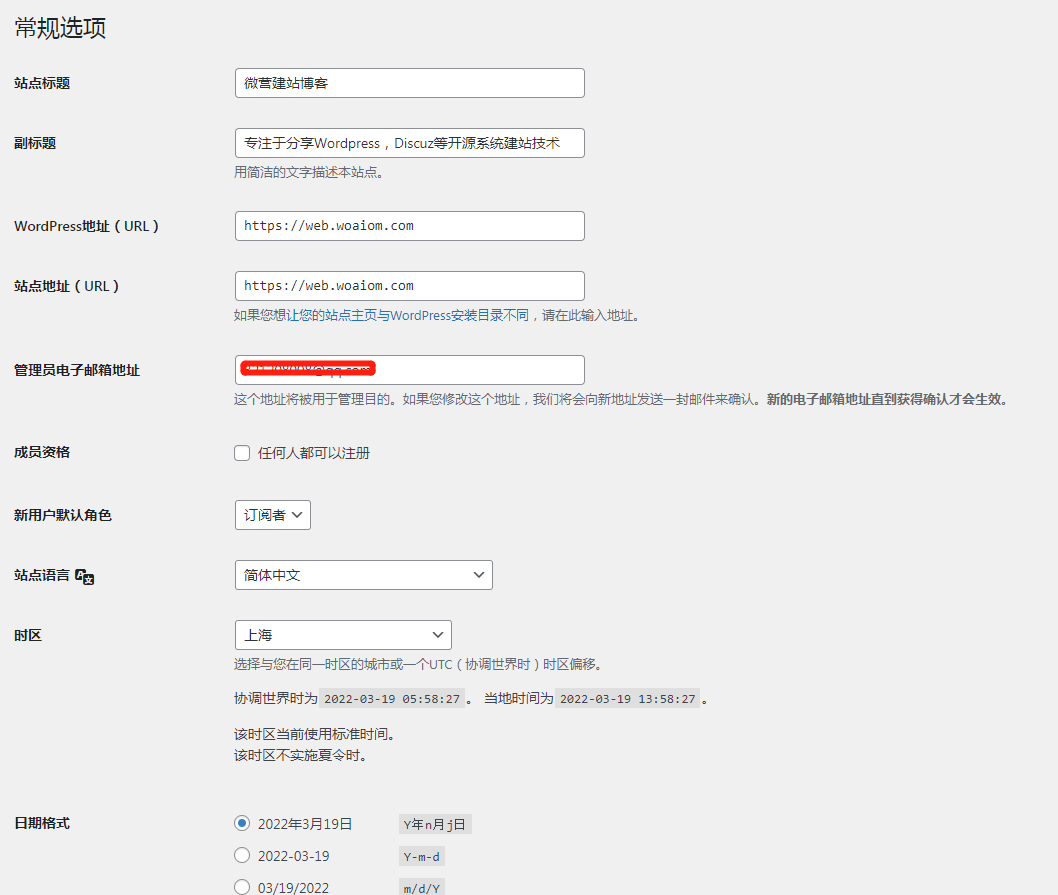Click the 副标题 label
Viewport: 1058px width, 895px height.
tap(35, 143)
